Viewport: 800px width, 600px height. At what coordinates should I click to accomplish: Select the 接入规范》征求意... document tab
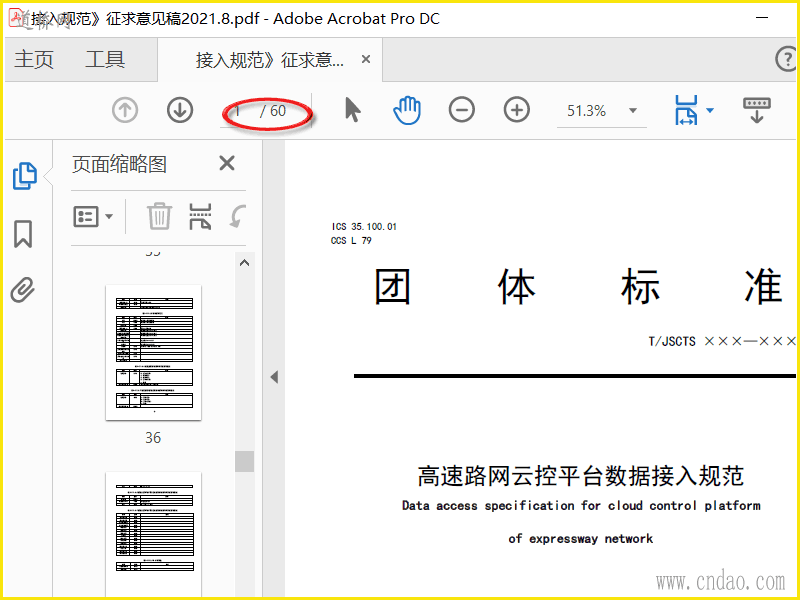click(269, 60)
